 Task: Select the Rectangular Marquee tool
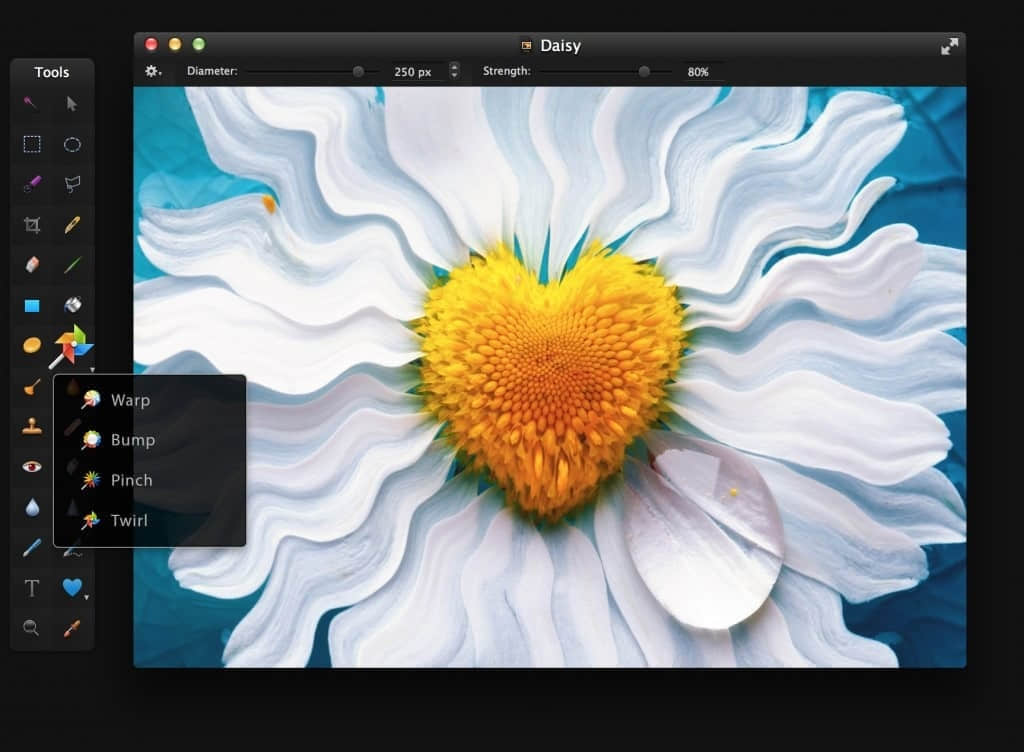point(32,144)
